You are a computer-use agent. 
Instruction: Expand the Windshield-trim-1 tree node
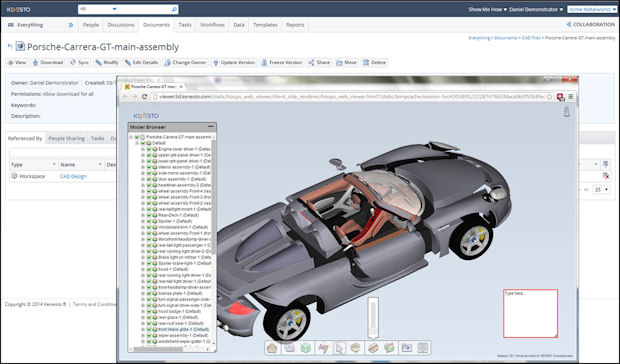(x=143, y=227)
